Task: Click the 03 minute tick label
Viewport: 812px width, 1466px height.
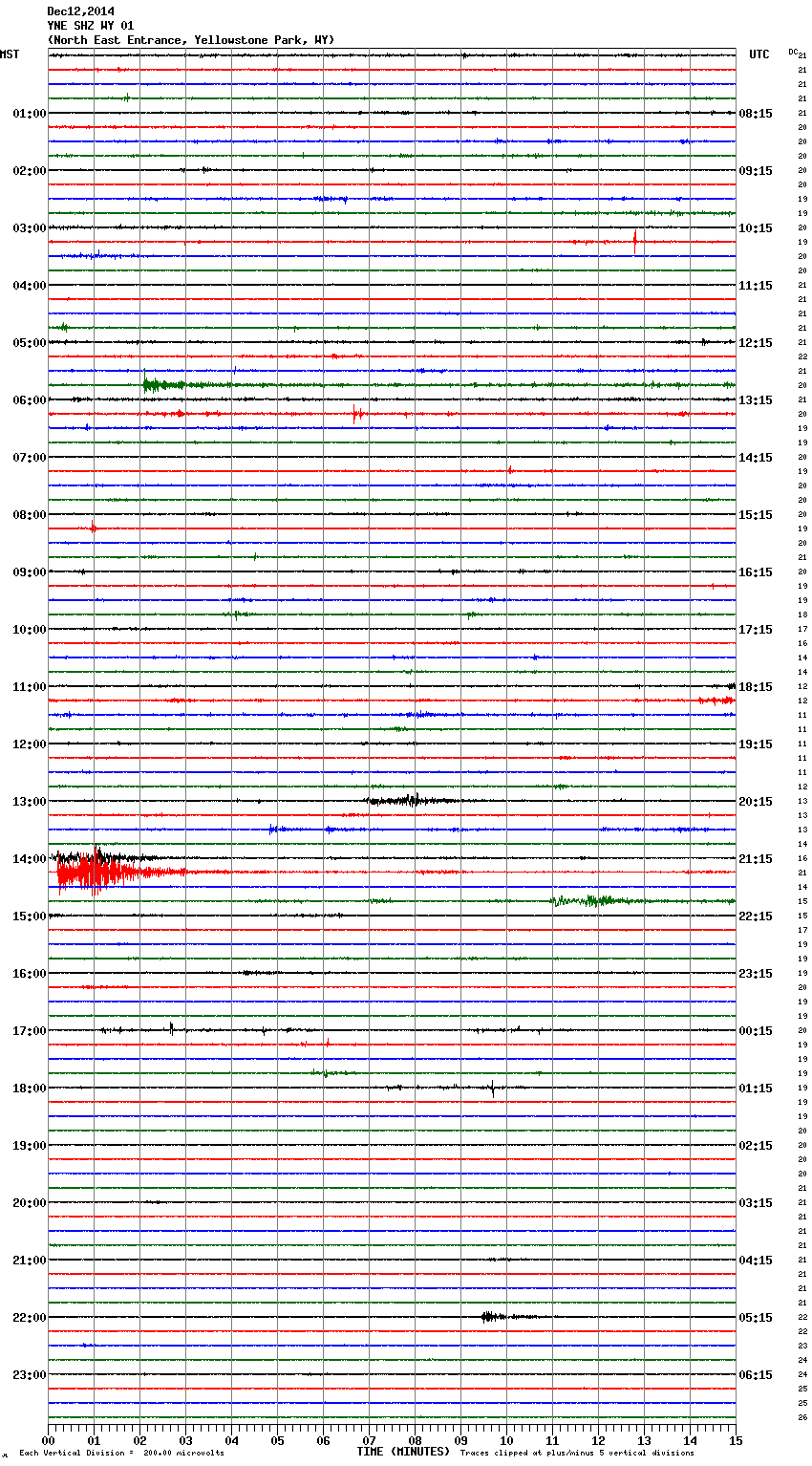Action: 185,1440
